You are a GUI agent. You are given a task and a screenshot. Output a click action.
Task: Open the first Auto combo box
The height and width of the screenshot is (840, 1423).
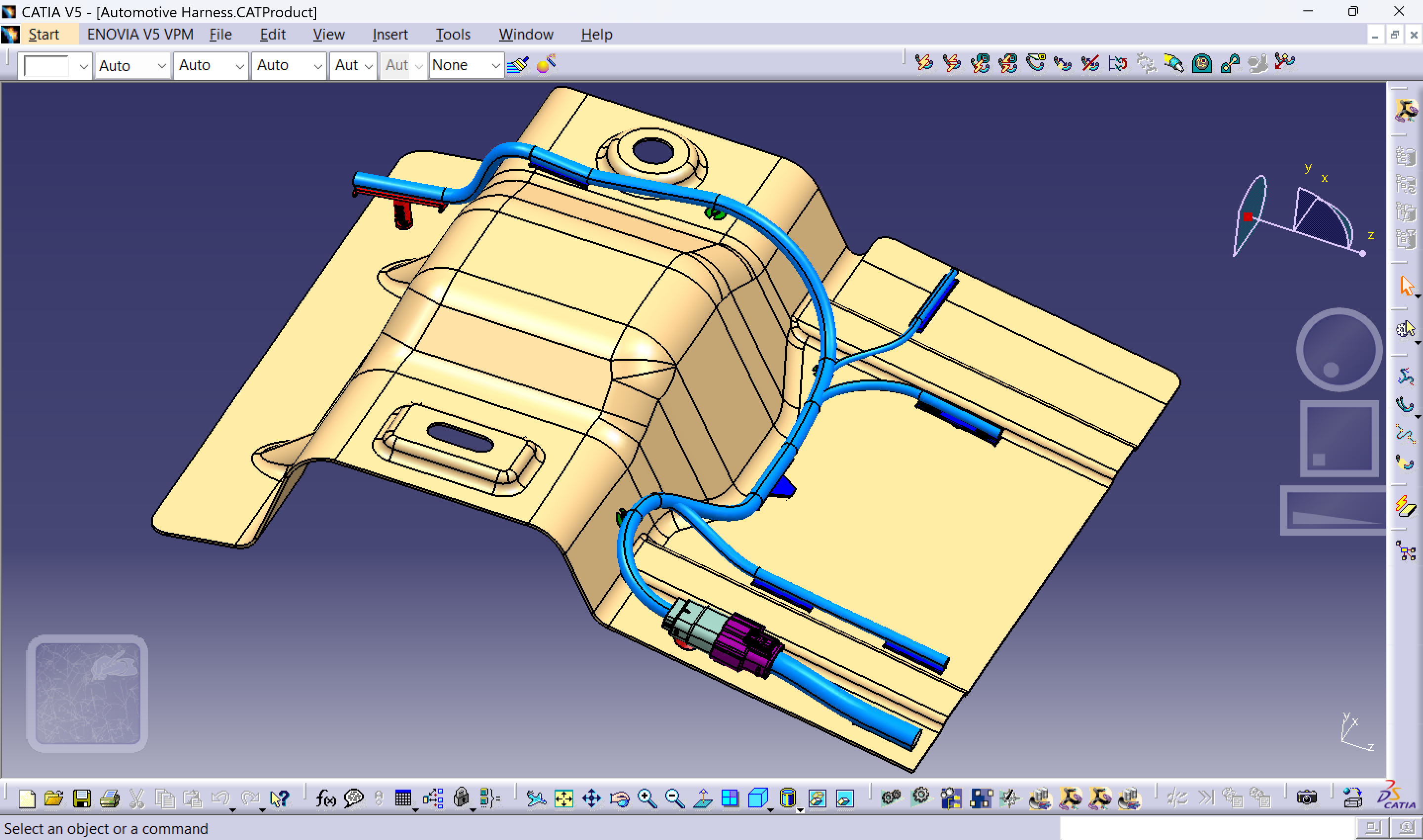161,66
